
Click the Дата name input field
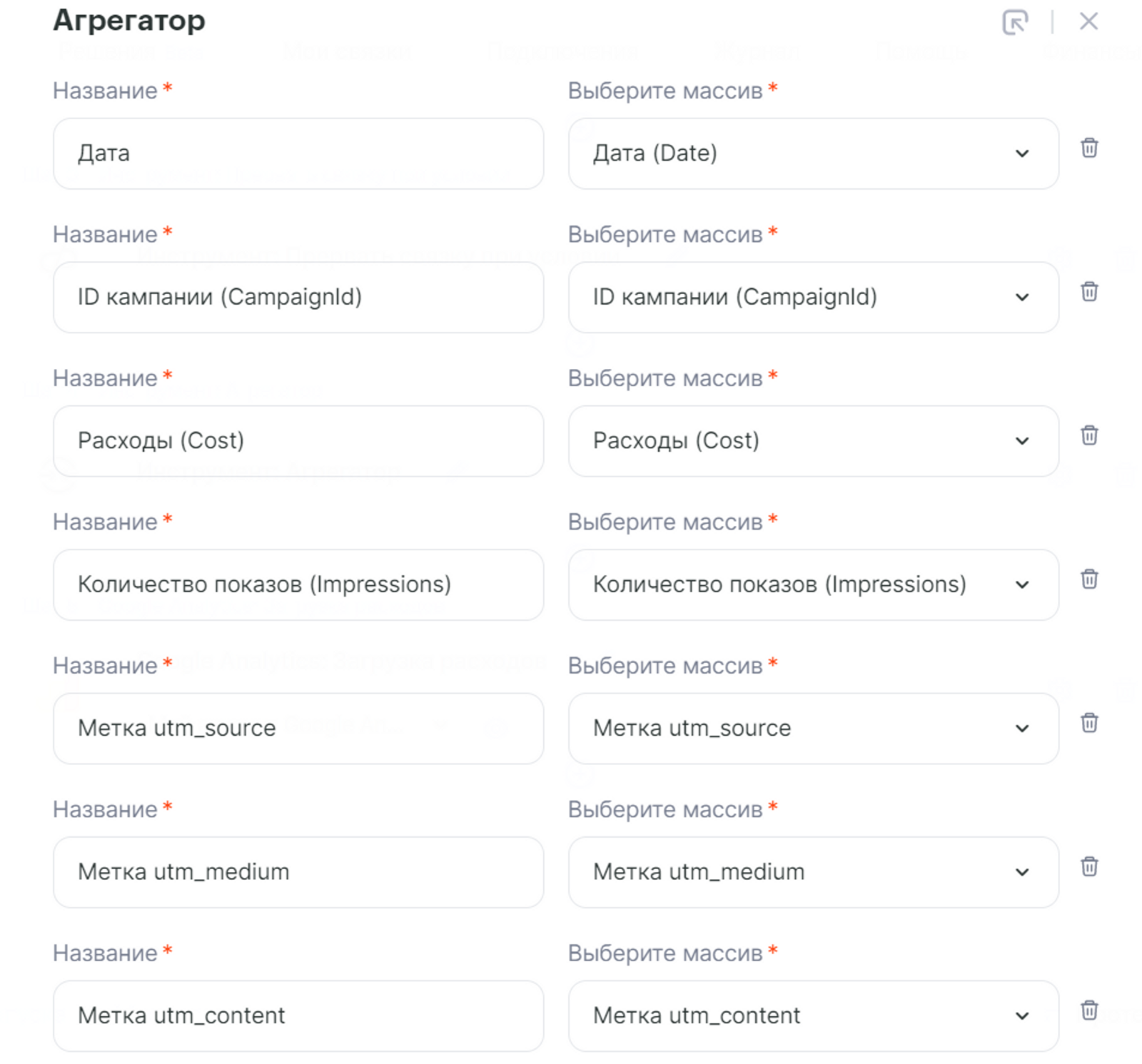pyautogui.click(x=298, y=153)
